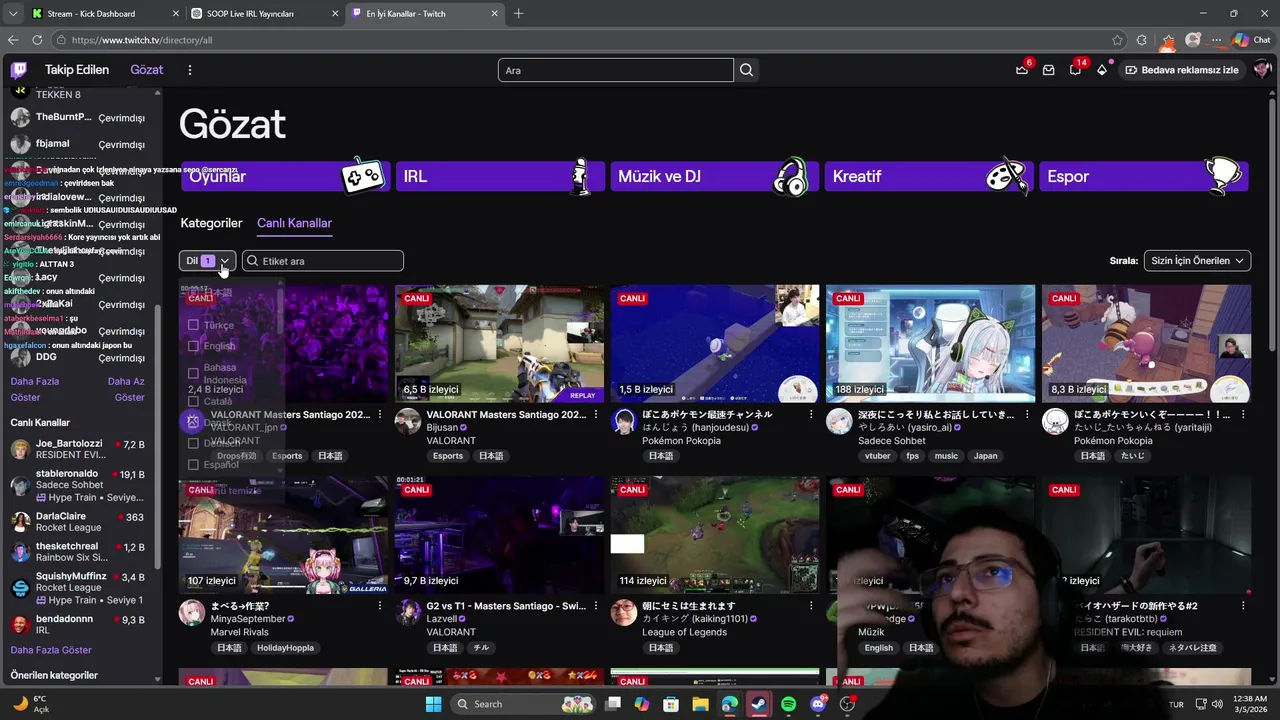Check the Bahasa Indonesia language checkbox
Viewport: 1280px width, 720px height.
click(193, 373)
